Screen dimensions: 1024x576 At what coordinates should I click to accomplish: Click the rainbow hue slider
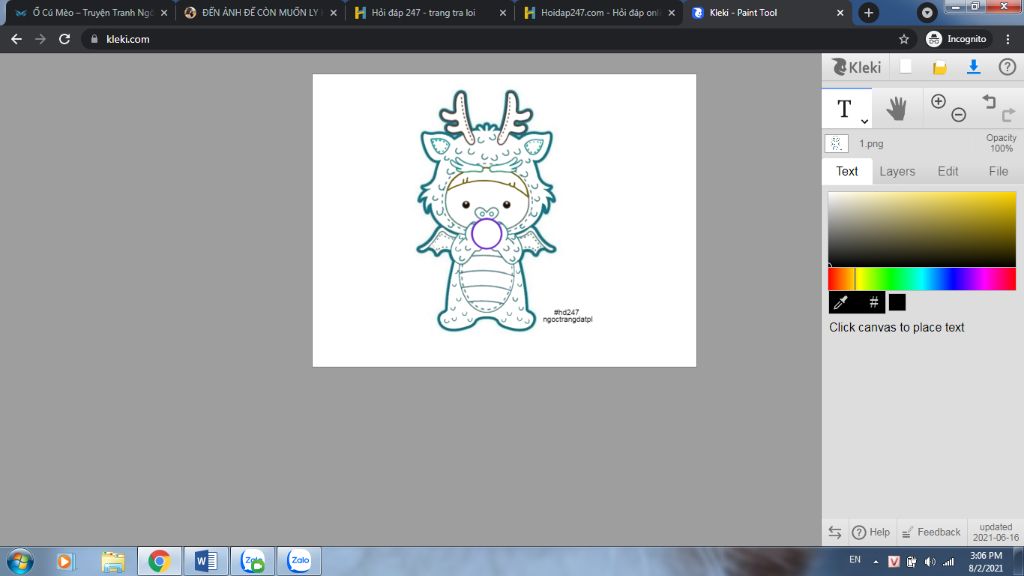click(921, 279)
